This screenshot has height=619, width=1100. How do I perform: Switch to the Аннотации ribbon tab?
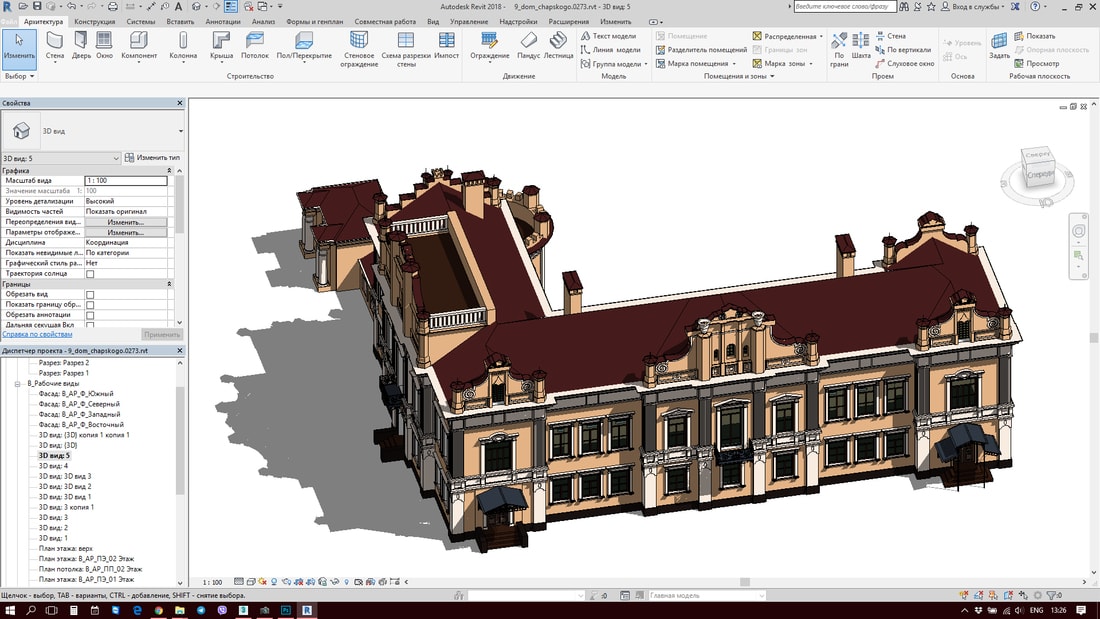click(221, 21)
